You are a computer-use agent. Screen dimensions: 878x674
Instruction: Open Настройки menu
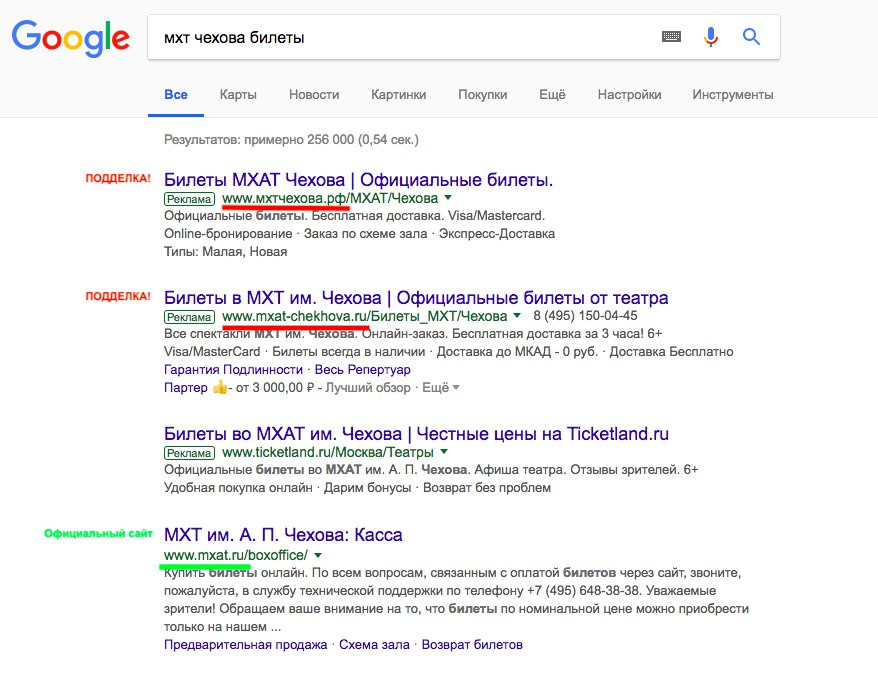coord(629,95)
